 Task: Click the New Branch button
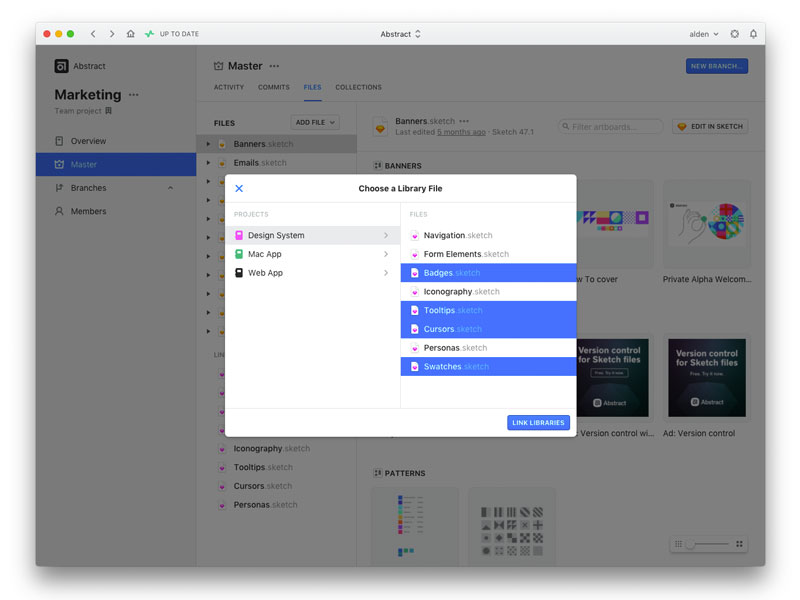(717, 66)
